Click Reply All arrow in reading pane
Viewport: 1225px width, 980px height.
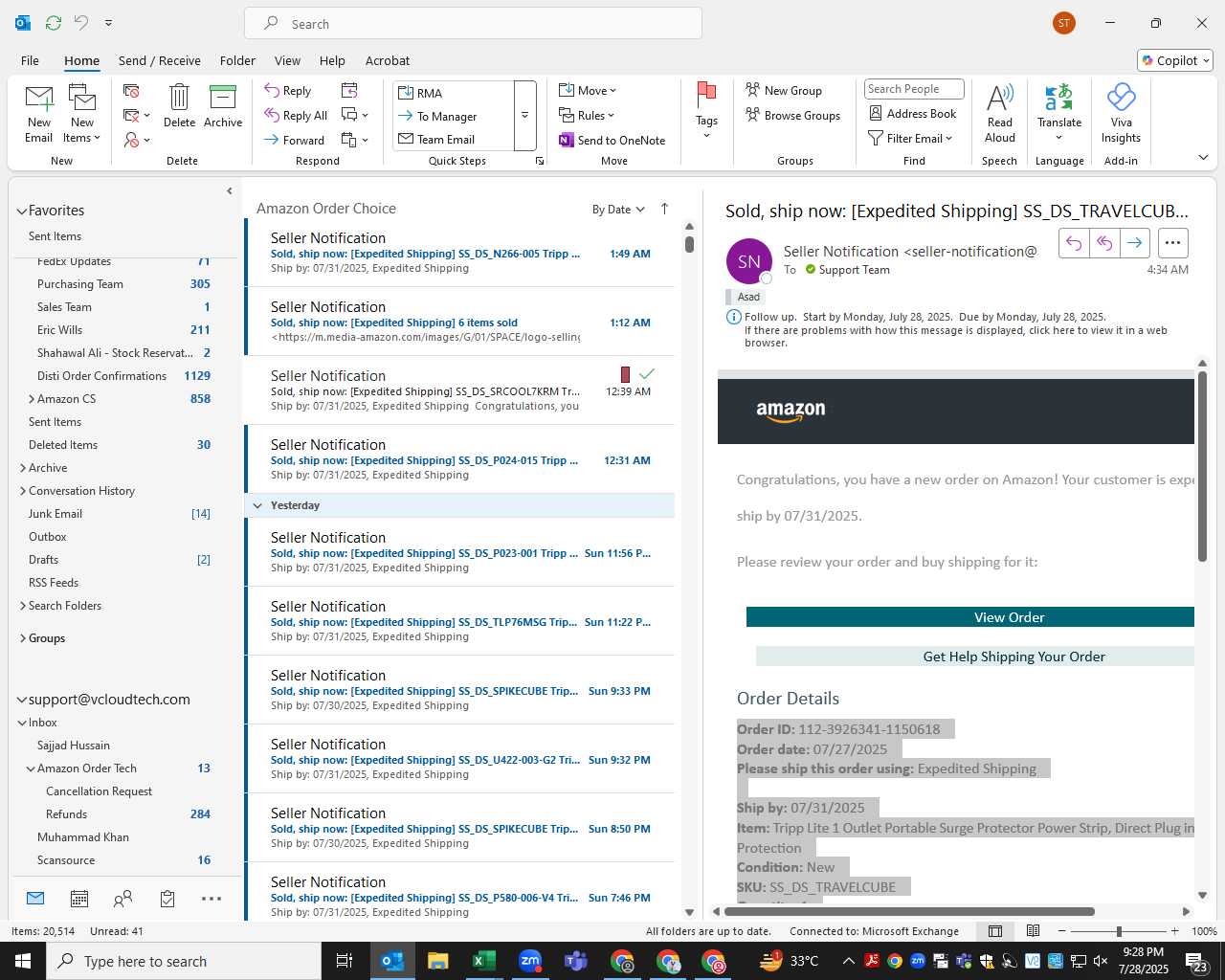coord(1104,243)
